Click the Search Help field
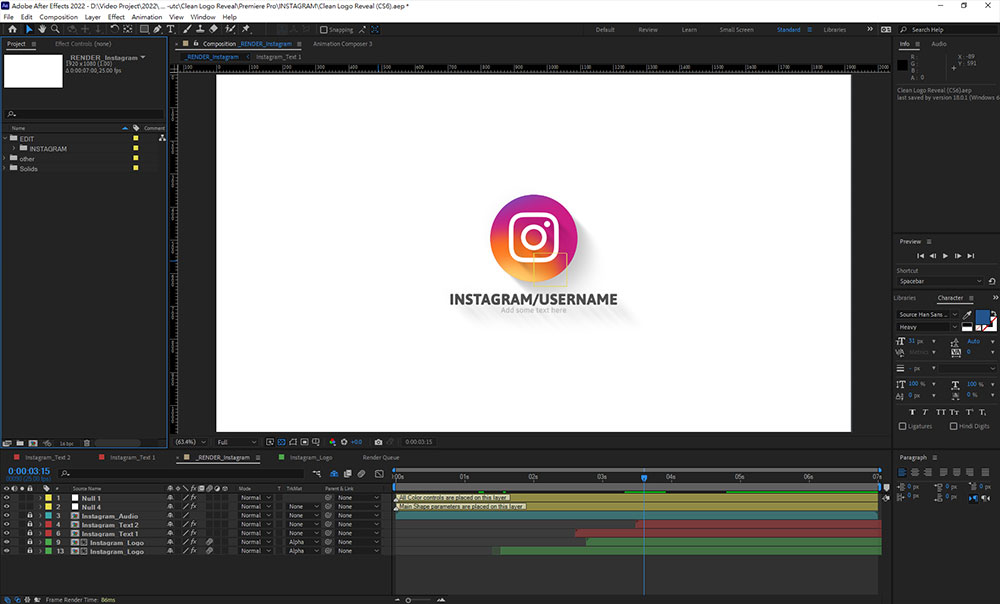Screen dimensions: 1000x604 pyautogui.click(x=950, y=30)
